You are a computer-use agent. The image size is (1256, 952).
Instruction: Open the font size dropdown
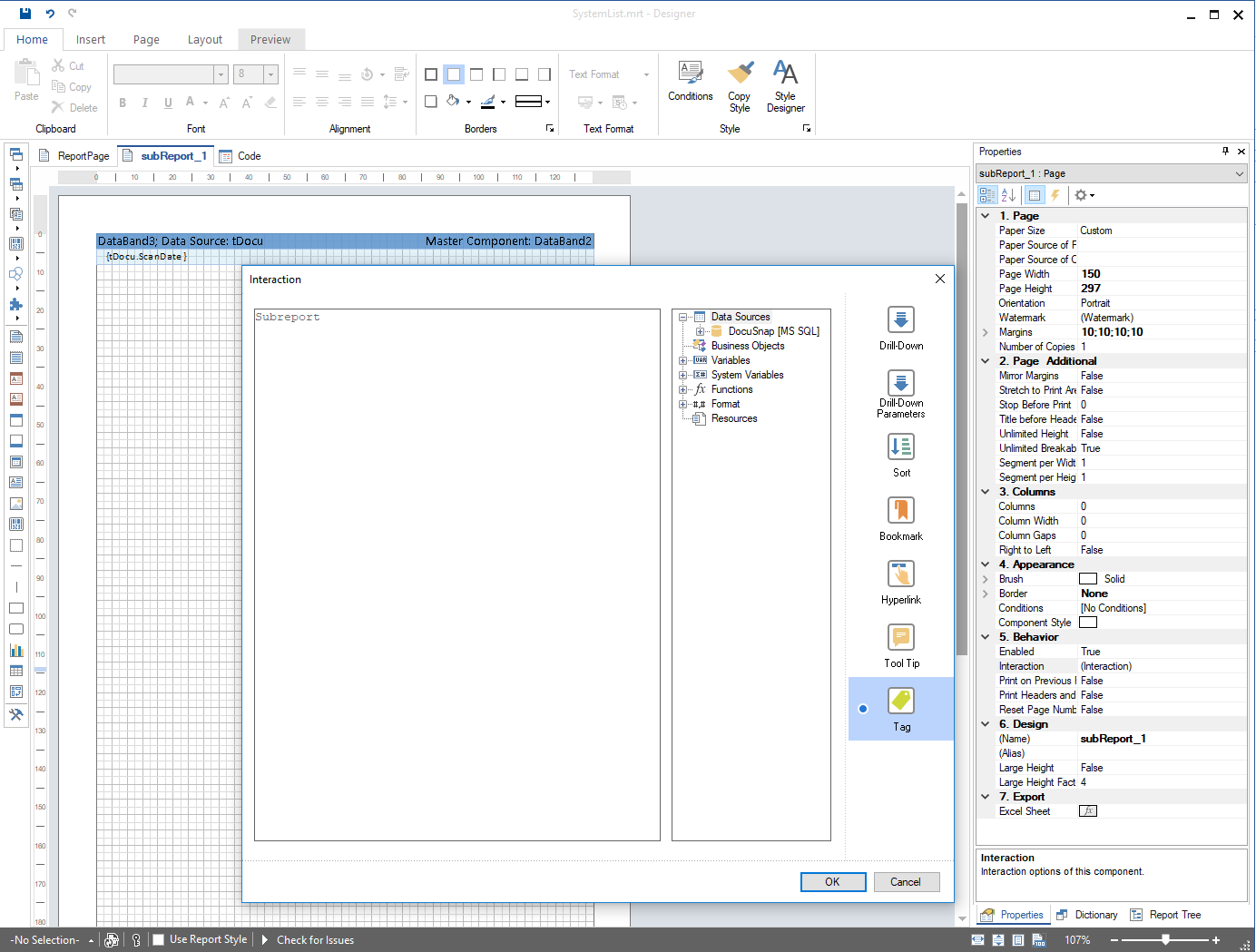point(270,74)
